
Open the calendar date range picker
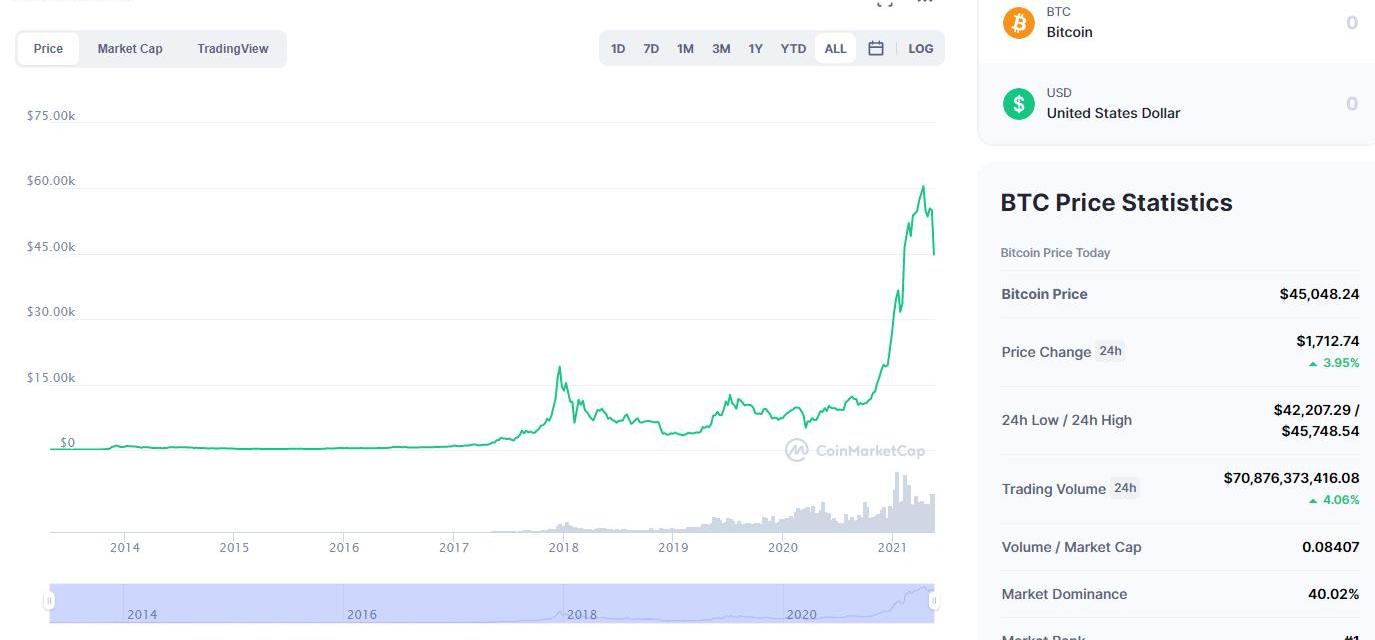[876, 48]
